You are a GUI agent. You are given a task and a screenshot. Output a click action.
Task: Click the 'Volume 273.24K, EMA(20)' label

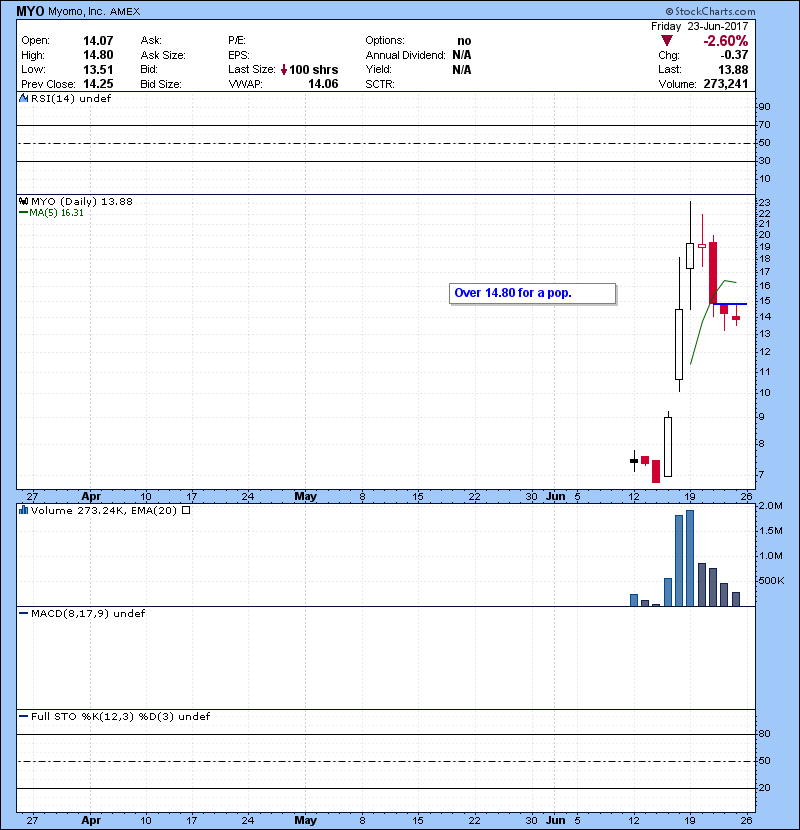104,510
